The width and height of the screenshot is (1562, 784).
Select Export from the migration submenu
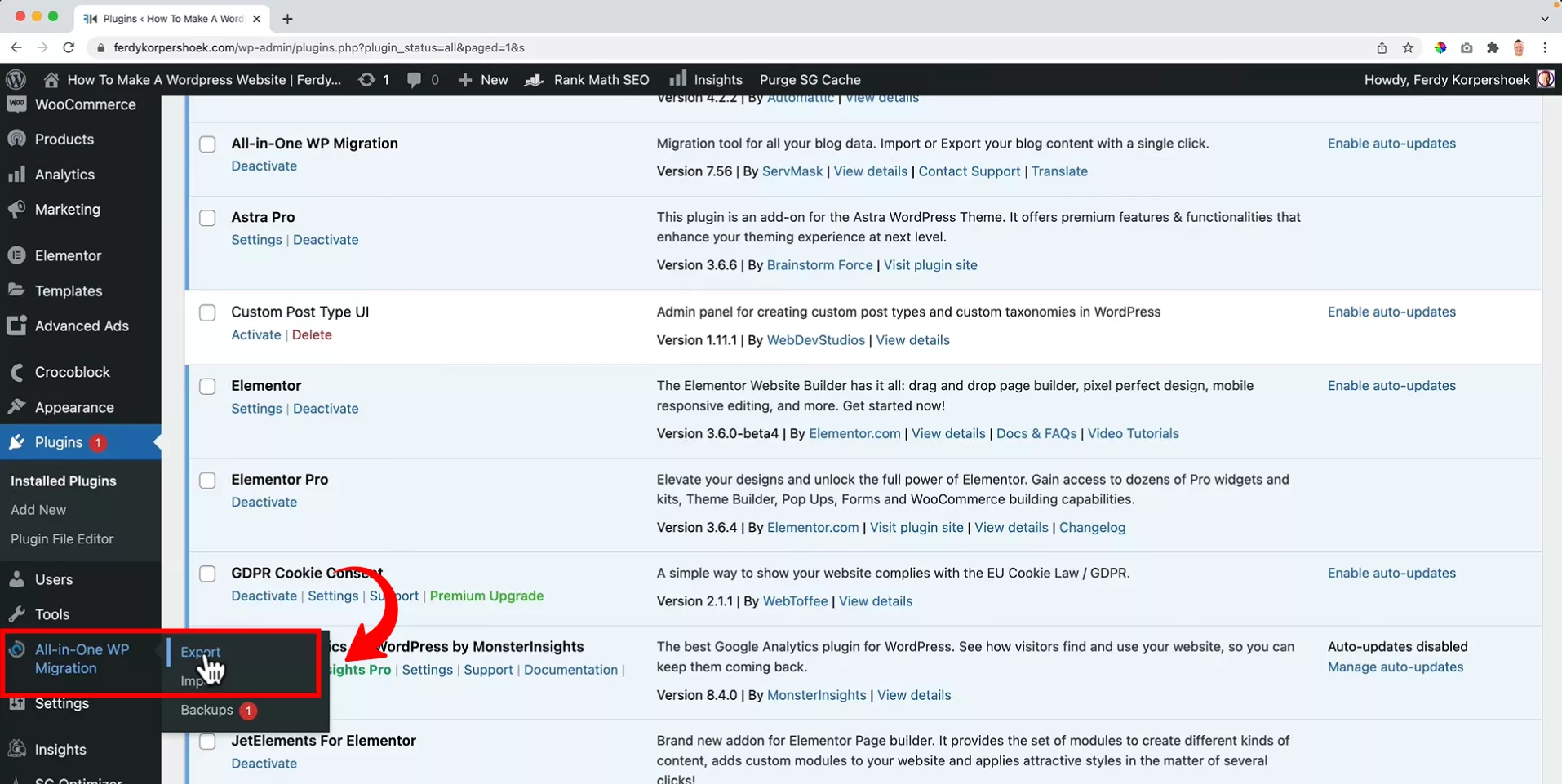[200, 651]
